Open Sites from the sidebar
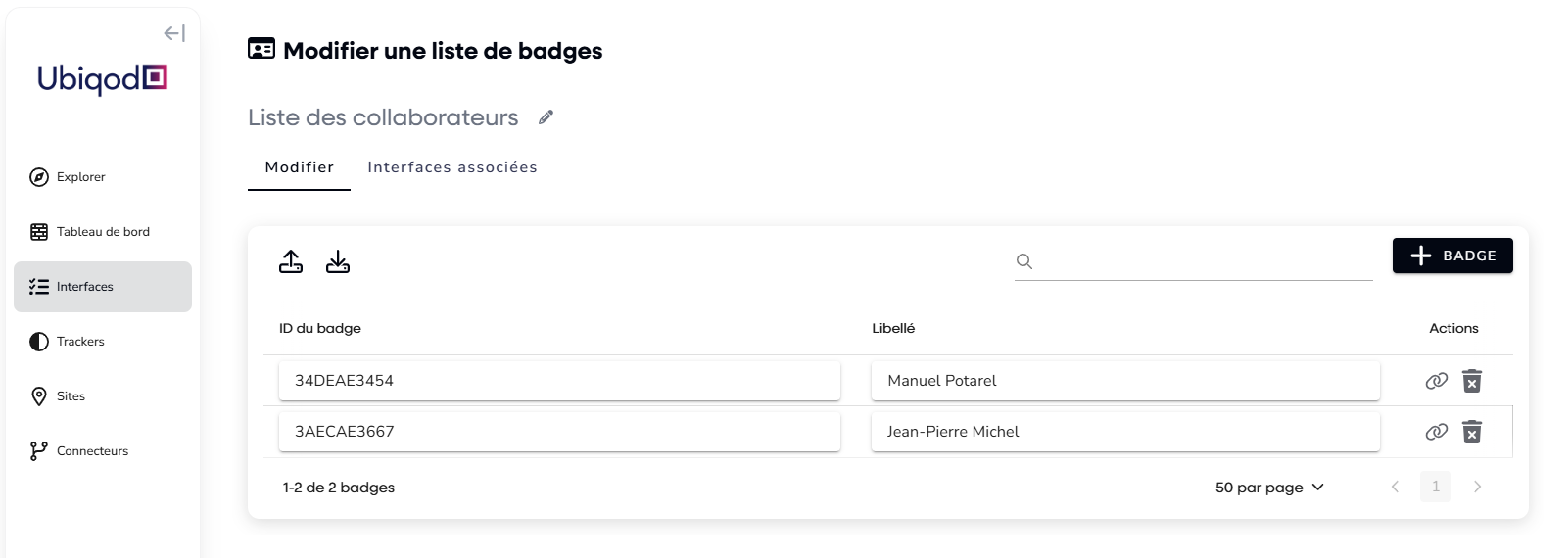This screenshot has height=558, width=1568. pos(71,396)
